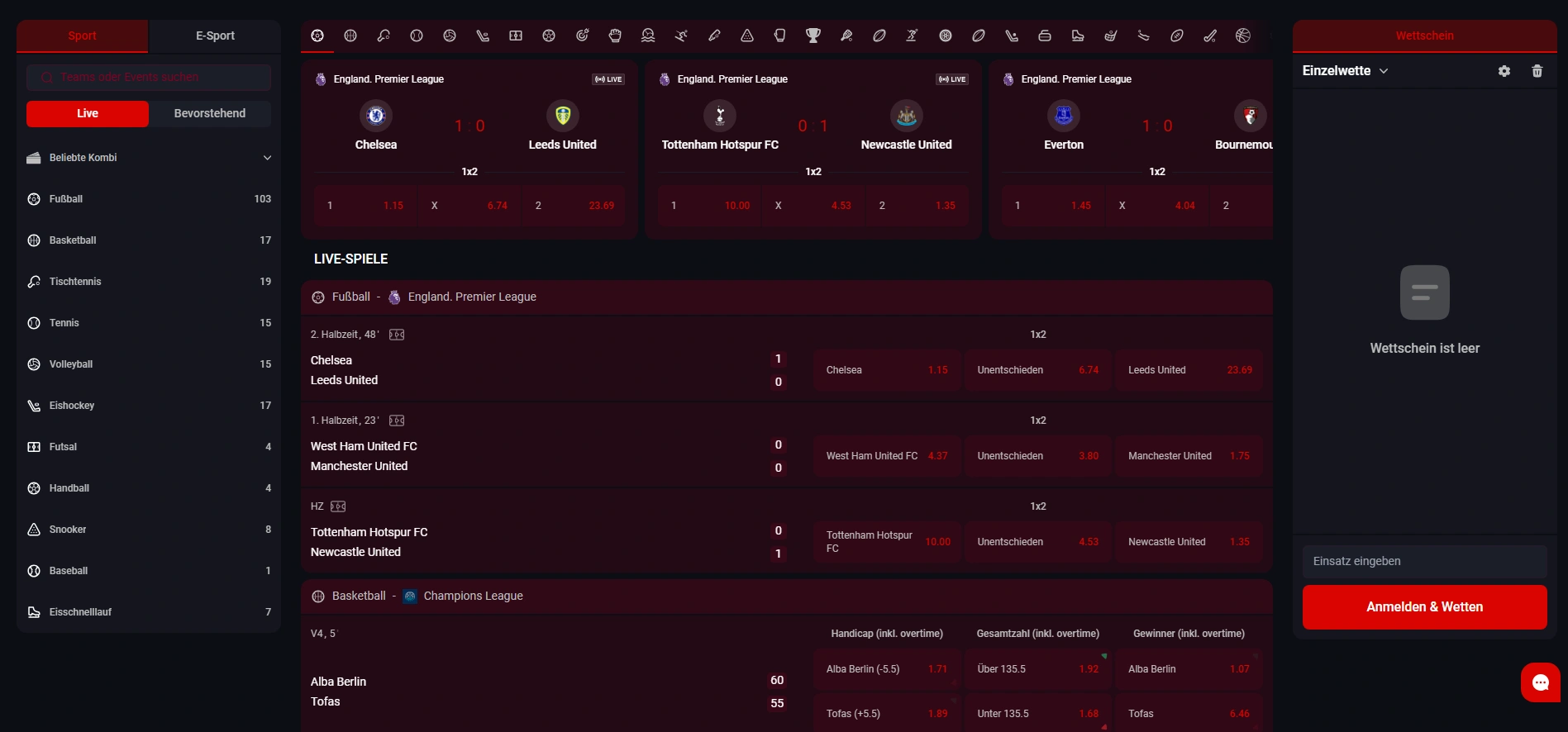1568x732 pixels.
Task: Open match tracker for West Ham row
Action: (397, 421)
